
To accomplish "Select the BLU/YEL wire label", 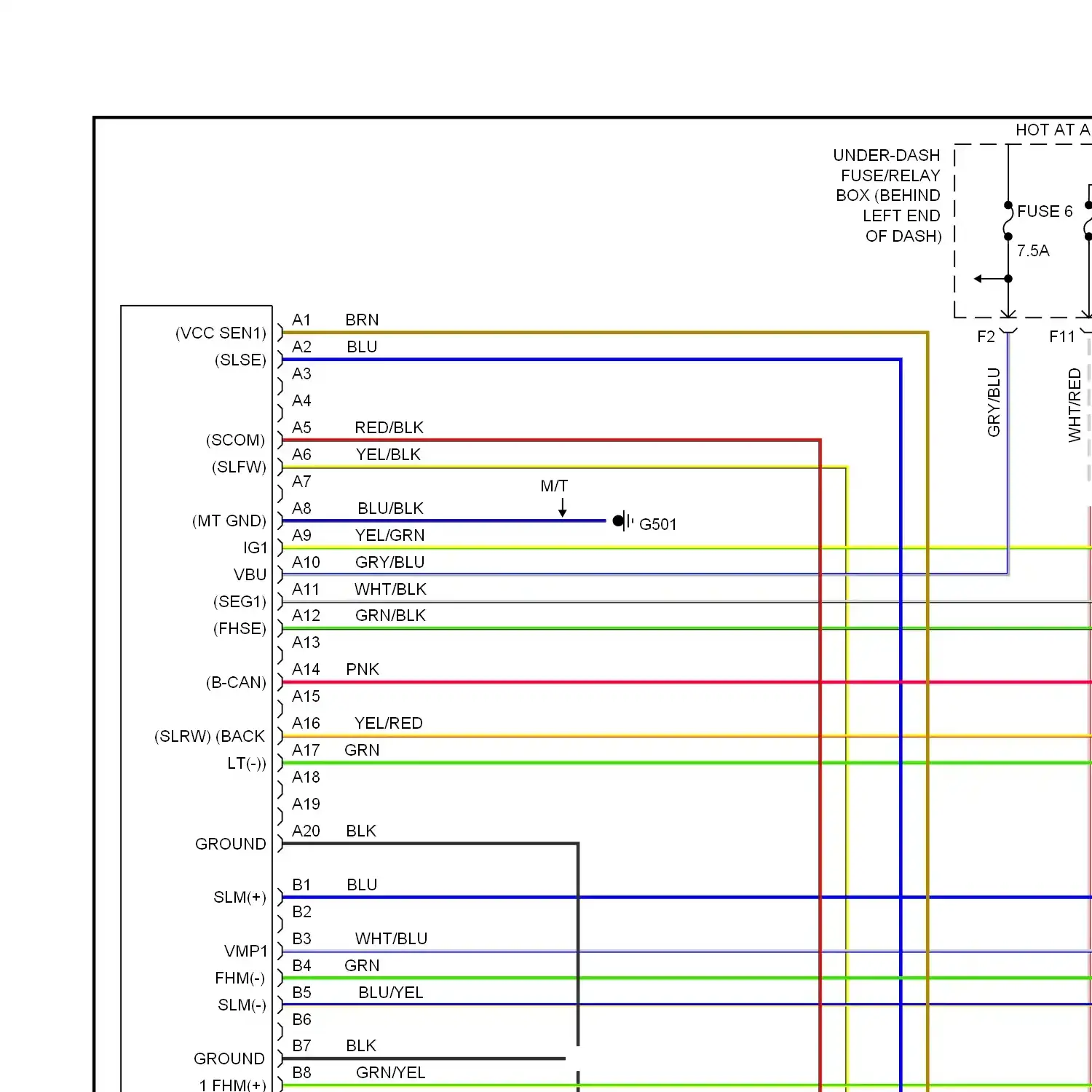I will 391,993.
